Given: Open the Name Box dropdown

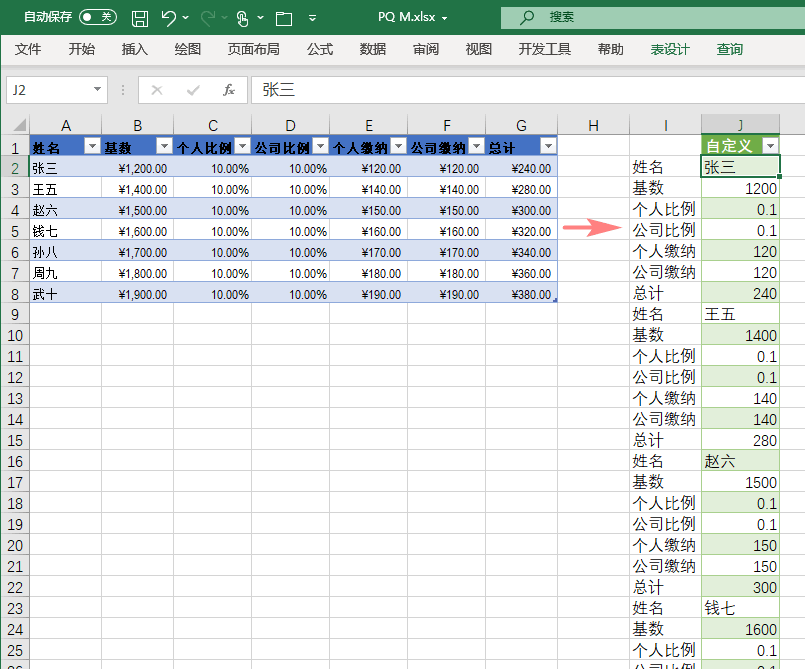Looking at the screenshot, I should tap(99, 90).
